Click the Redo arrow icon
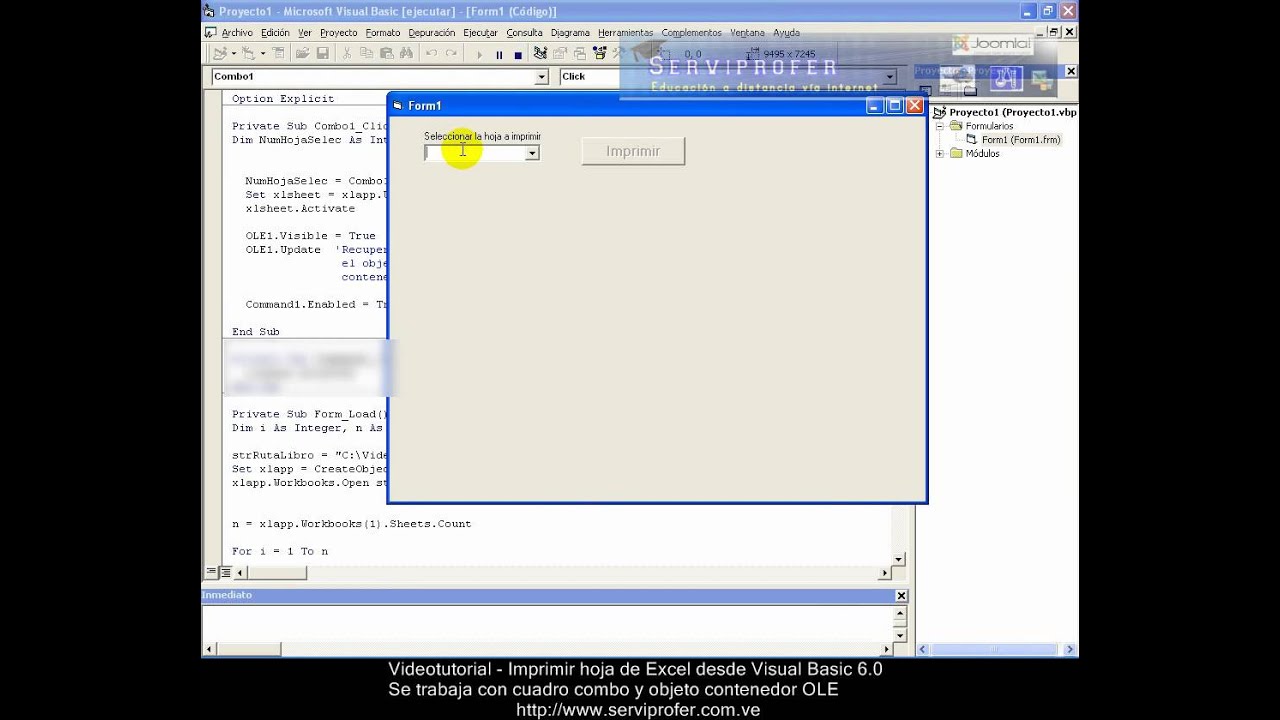1280x720 pixels. [451, 54]
